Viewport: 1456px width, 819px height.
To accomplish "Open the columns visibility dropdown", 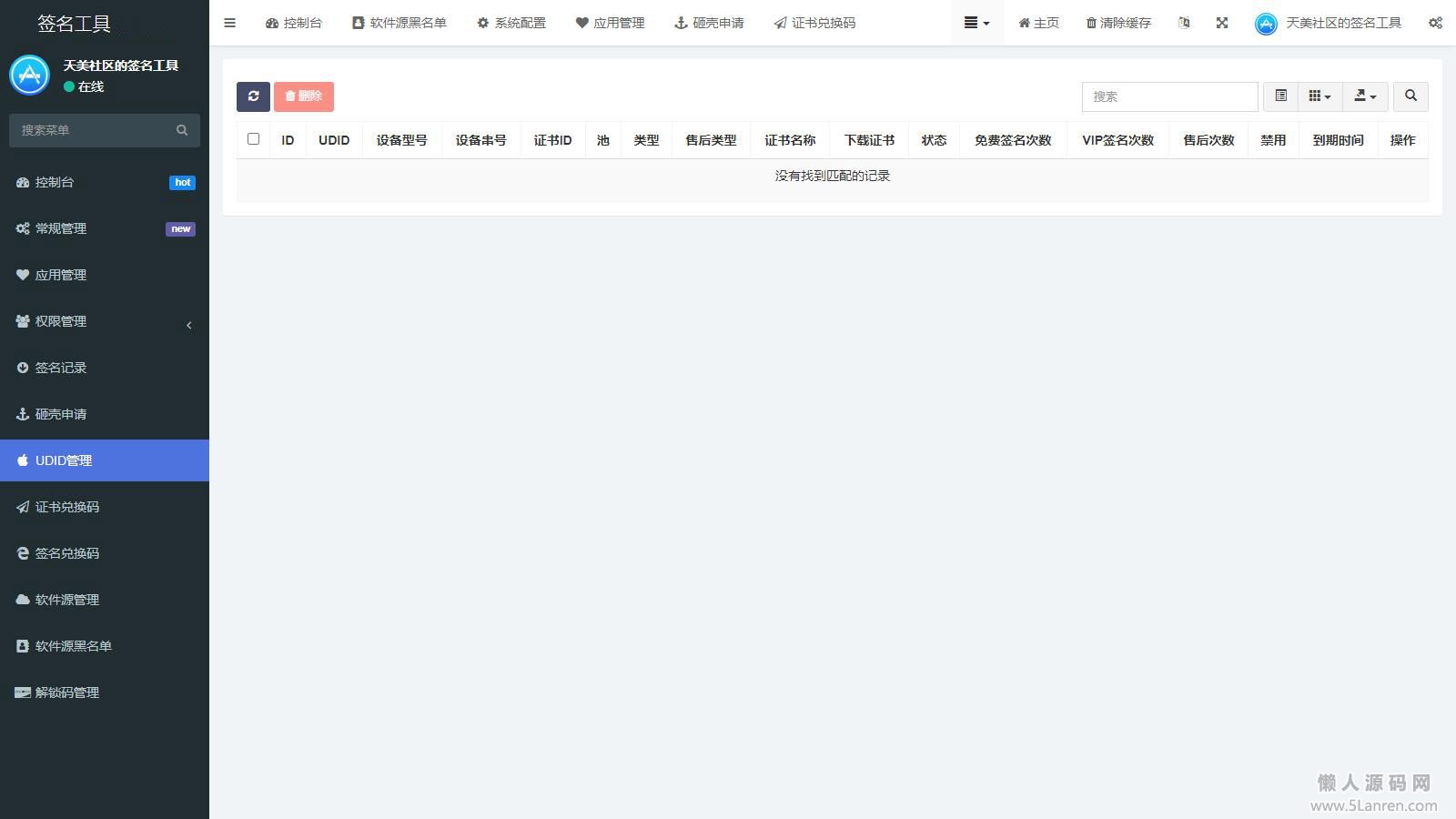I will [x=1319, y=96].
